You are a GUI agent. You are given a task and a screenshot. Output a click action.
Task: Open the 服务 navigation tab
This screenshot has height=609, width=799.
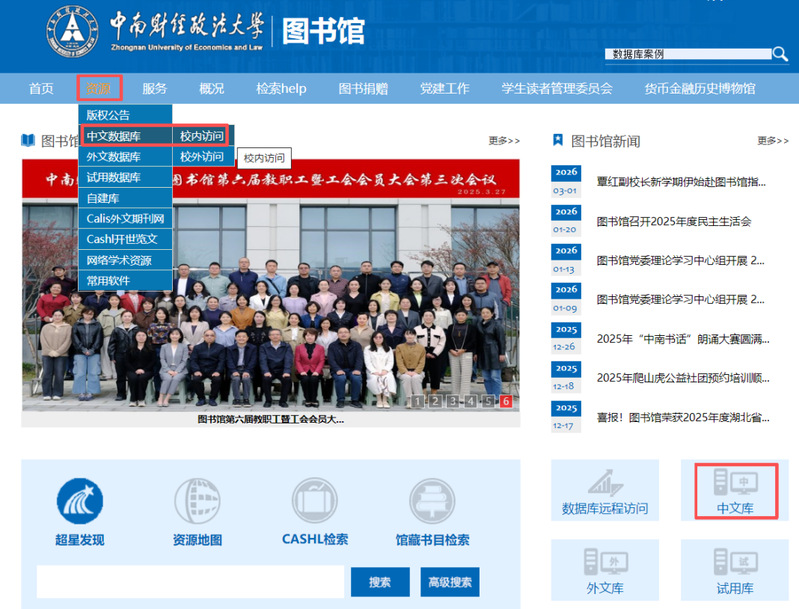155,88
